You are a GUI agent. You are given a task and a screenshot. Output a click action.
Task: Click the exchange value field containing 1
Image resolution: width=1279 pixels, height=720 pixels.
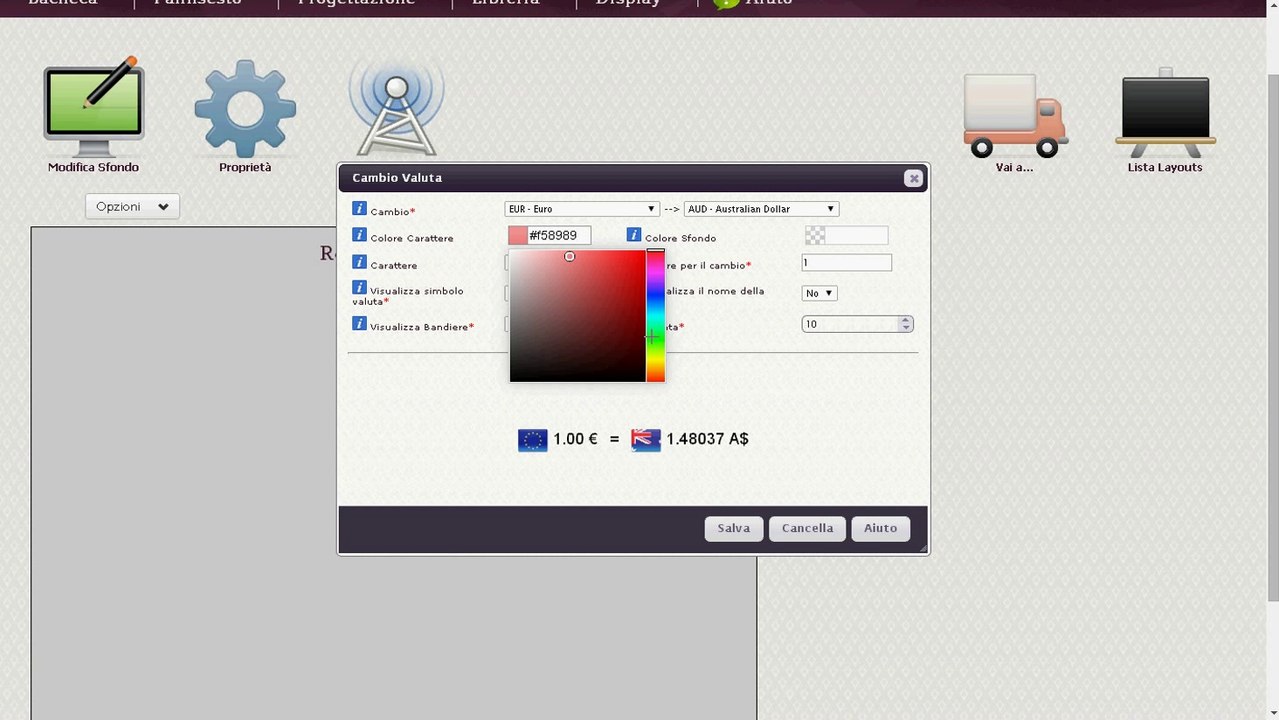(846, 262)
